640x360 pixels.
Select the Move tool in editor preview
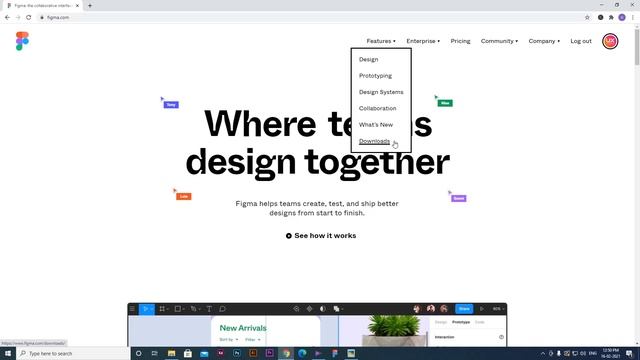tap(146, 309)
